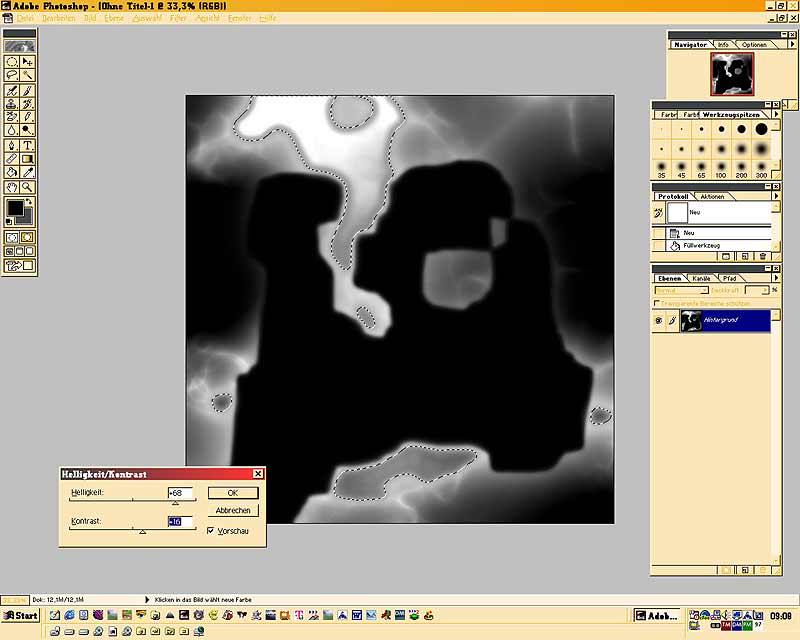Select the Magic Wand tool
Screen dimensions: 800x640
[x=28, y=75]
